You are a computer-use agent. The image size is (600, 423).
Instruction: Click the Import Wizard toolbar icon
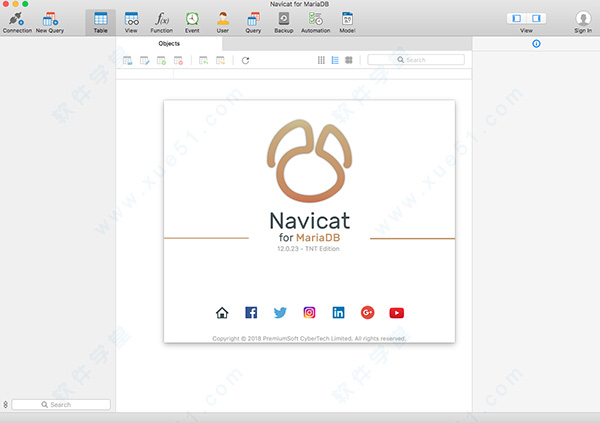click(x=204, y=60)
